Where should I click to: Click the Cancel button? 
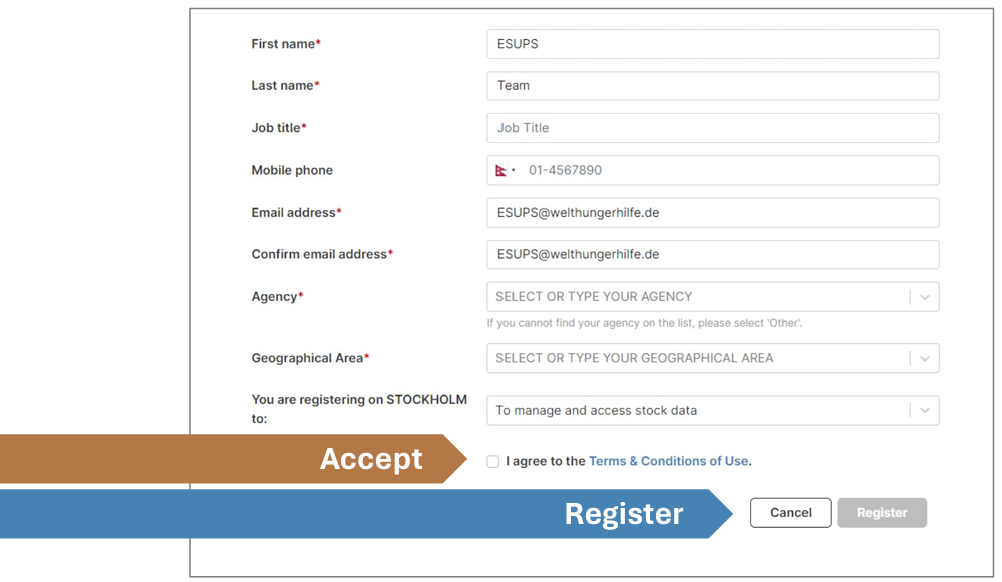pos(790,513)
